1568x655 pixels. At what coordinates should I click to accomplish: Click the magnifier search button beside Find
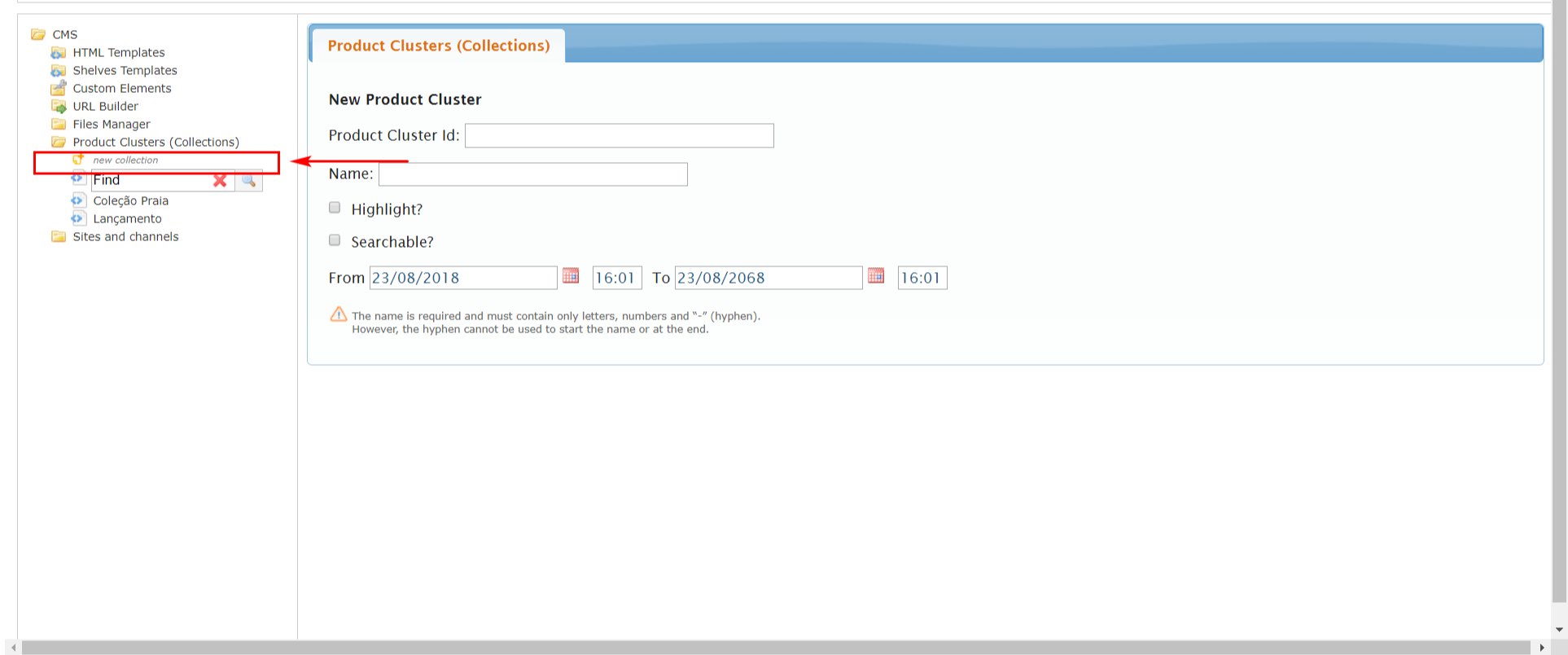(248, 180)
